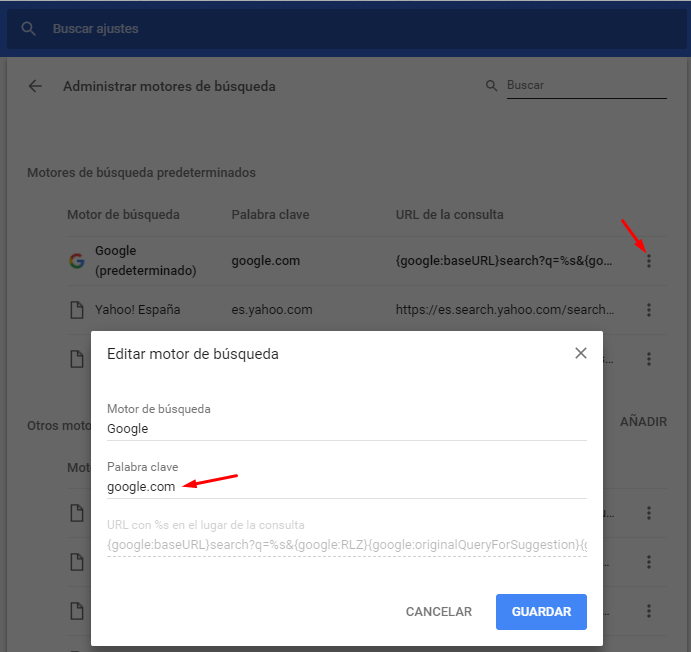
Task: Click the disabled URL con %s field
Action: pos(347,545)
